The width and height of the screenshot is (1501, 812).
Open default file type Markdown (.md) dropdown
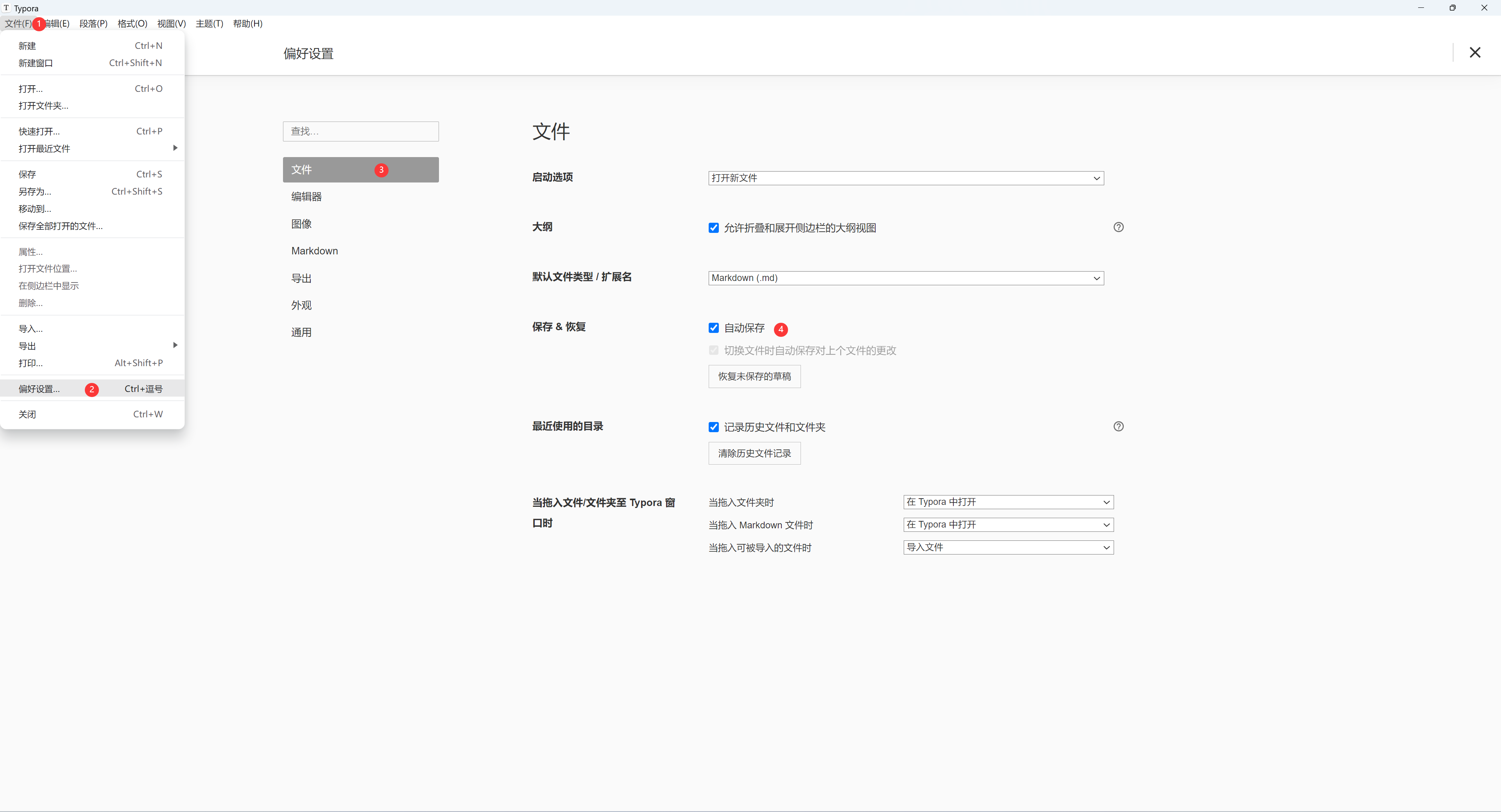click(x=906, y=279)
